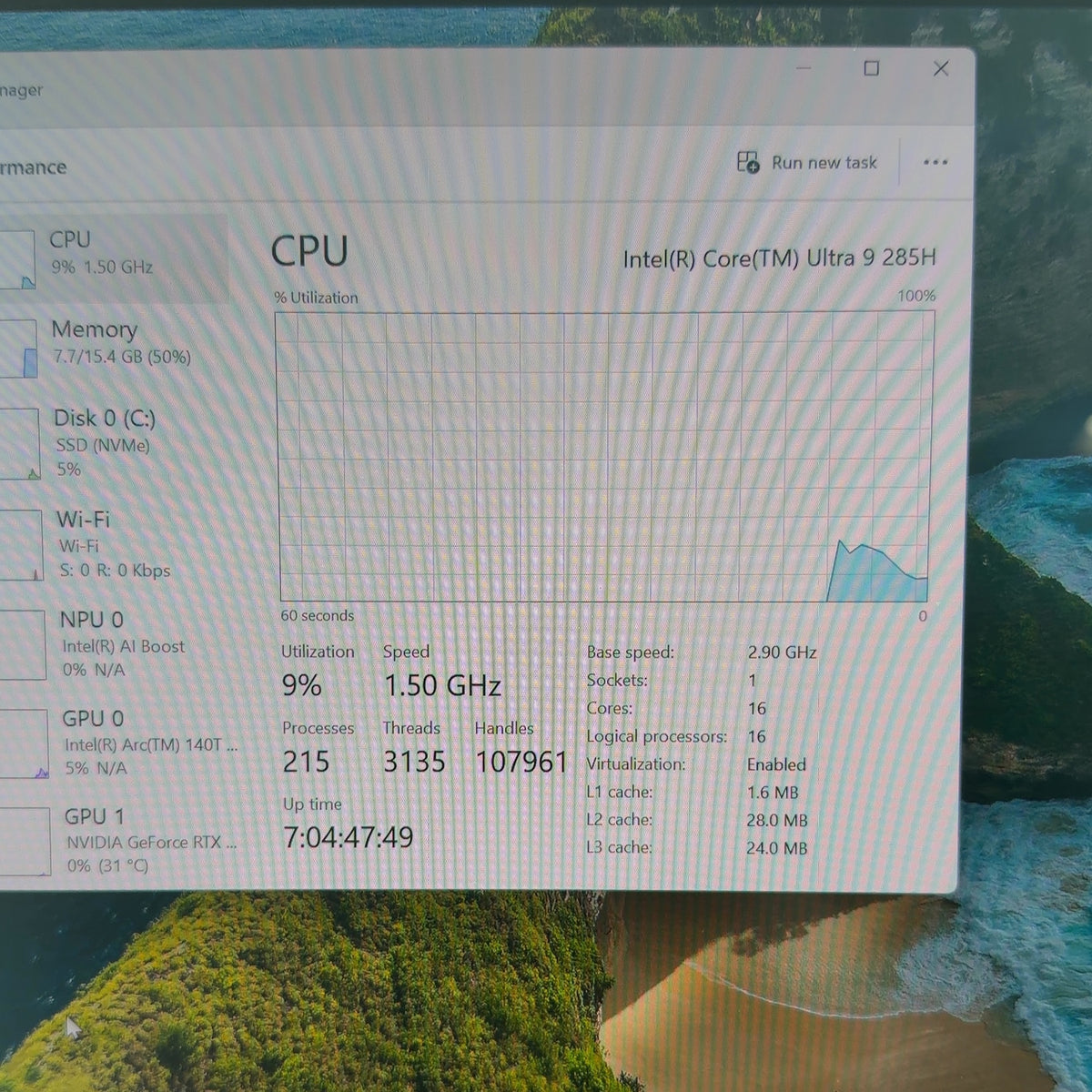
Task: Click the Handles count 107961
Action: pos(521,762)
